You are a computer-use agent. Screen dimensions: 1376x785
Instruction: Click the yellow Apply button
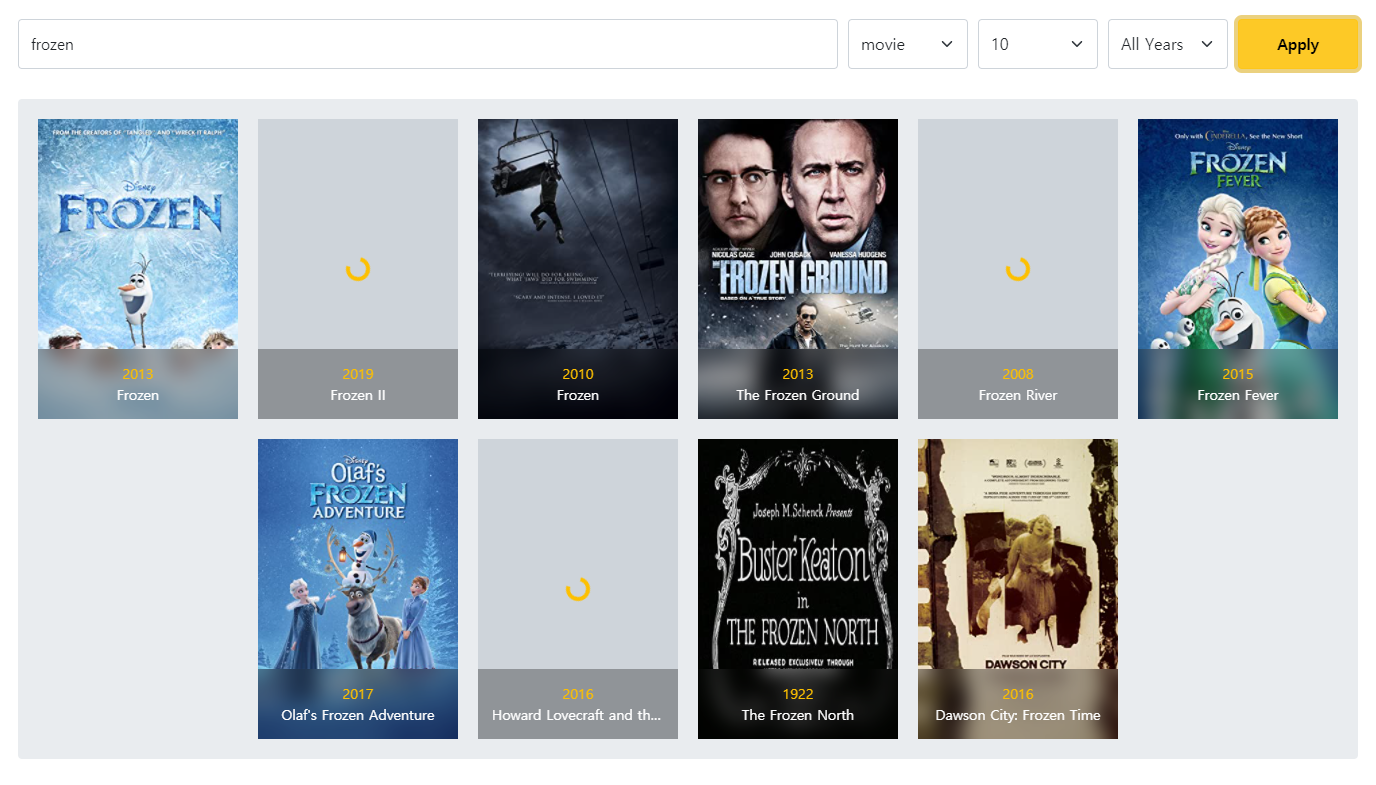coord(1298,44)
